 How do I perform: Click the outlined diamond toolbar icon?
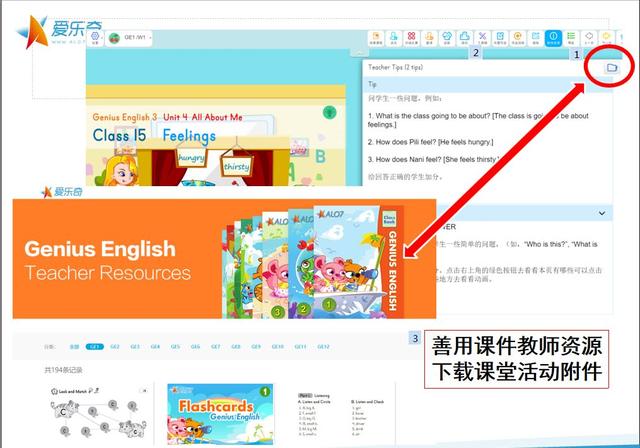589,38
